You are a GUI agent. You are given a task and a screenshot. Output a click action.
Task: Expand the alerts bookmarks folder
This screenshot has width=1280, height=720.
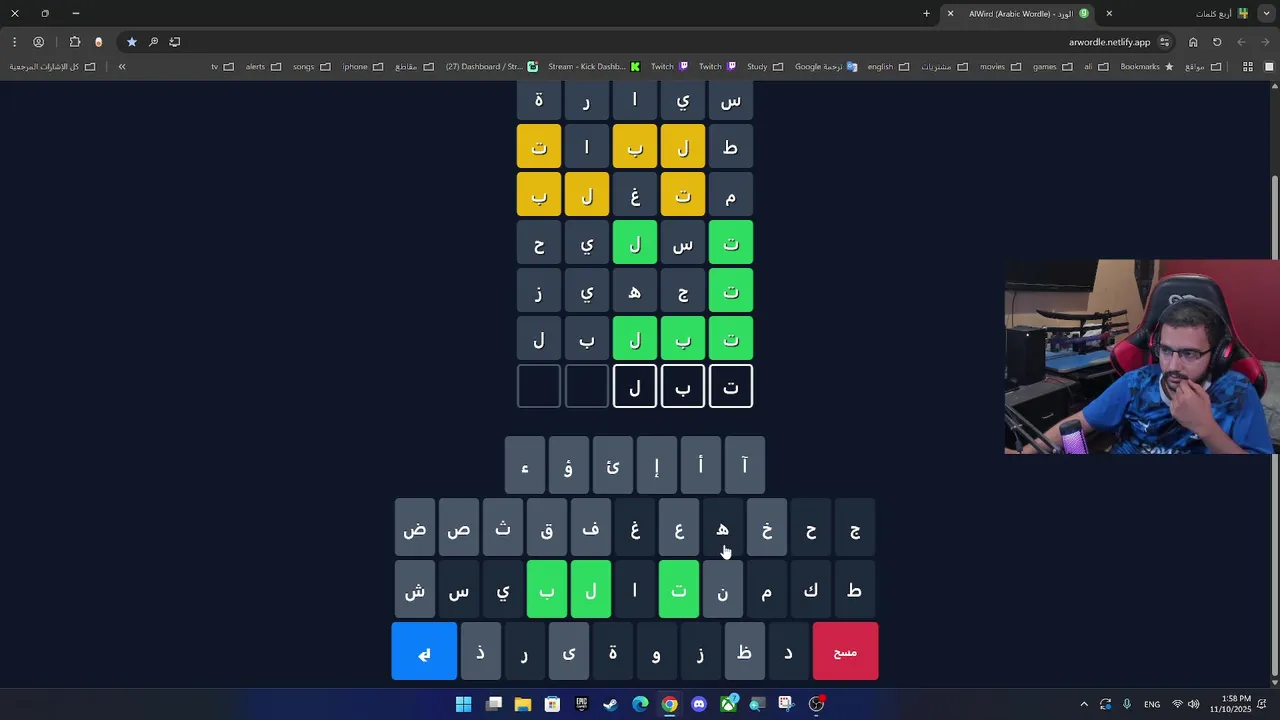point(262,67)
